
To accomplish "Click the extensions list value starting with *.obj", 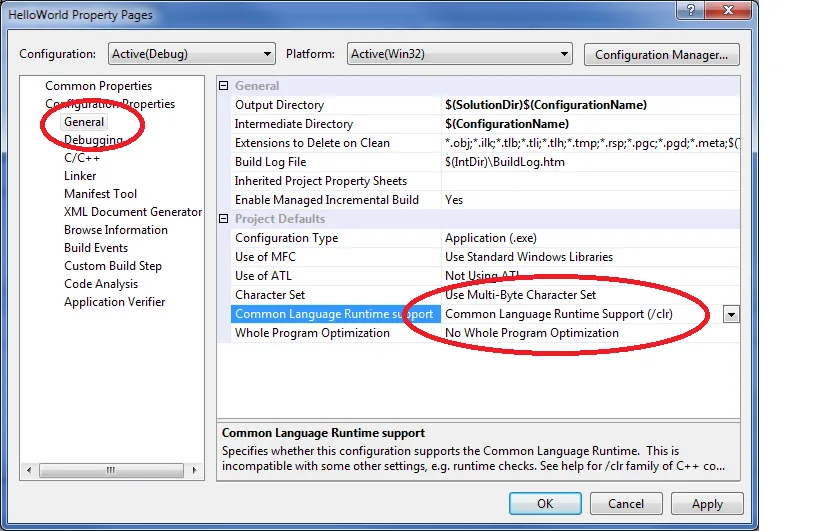I will [x=592, y=143].
